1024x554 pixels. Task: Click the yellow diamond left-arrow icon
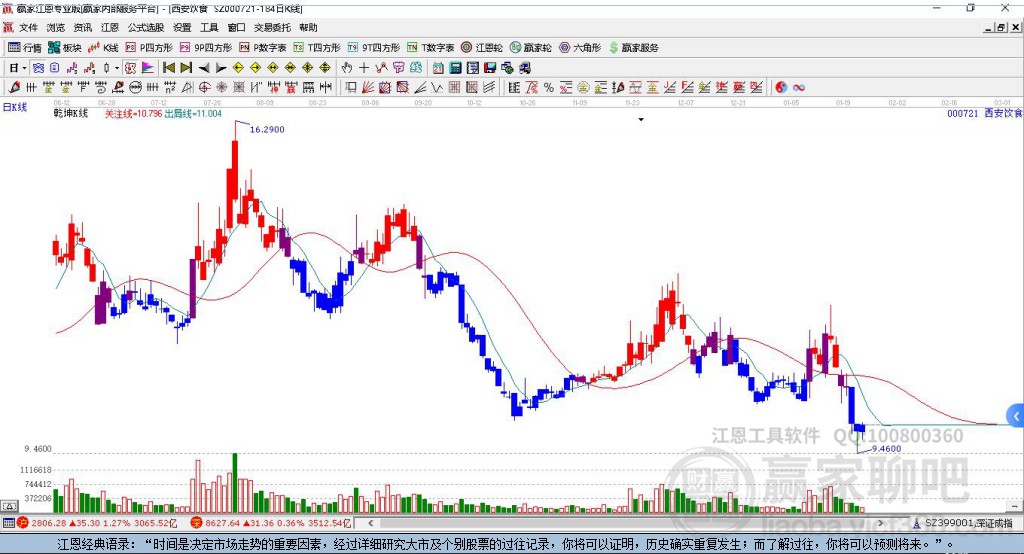pos(238,68)
